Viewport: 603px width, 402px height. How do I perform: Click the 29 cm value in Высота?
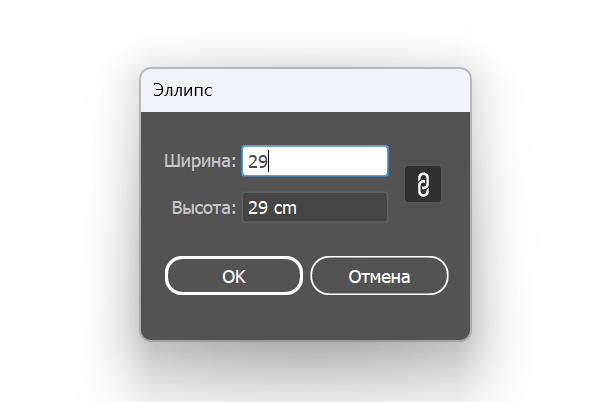coord(273,208)
